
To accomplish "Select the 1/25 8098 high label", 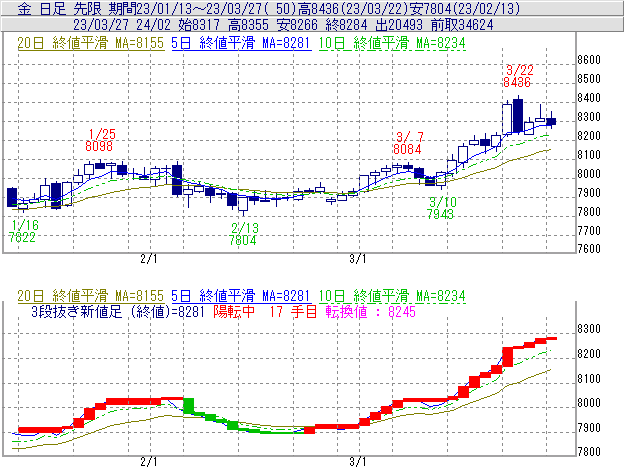I will tap(100, 140).
